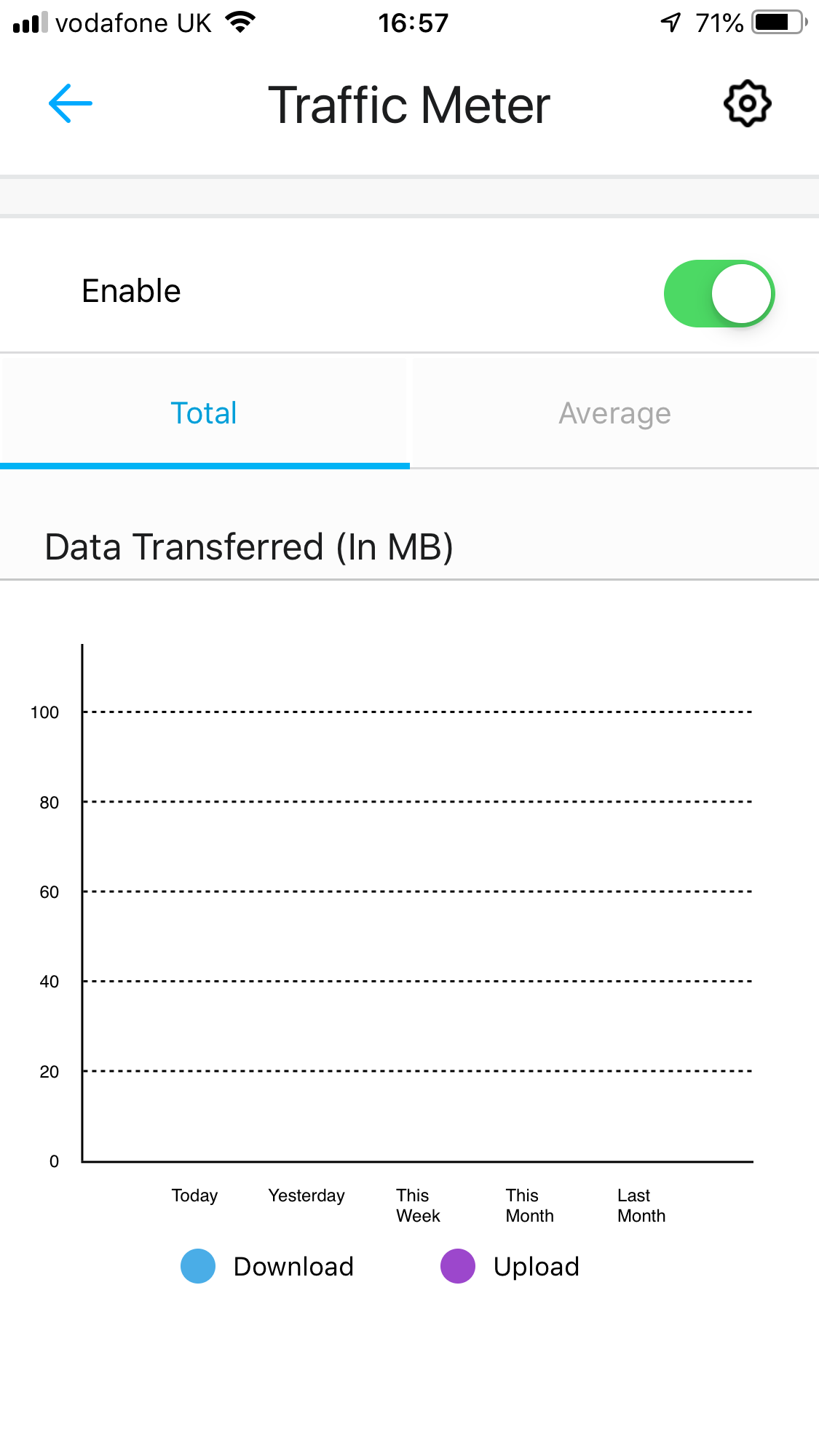Viewport: 819px width, 1456px height.
Task: Tap the blue Download legend dot
Action: [x=198, y=1266]
